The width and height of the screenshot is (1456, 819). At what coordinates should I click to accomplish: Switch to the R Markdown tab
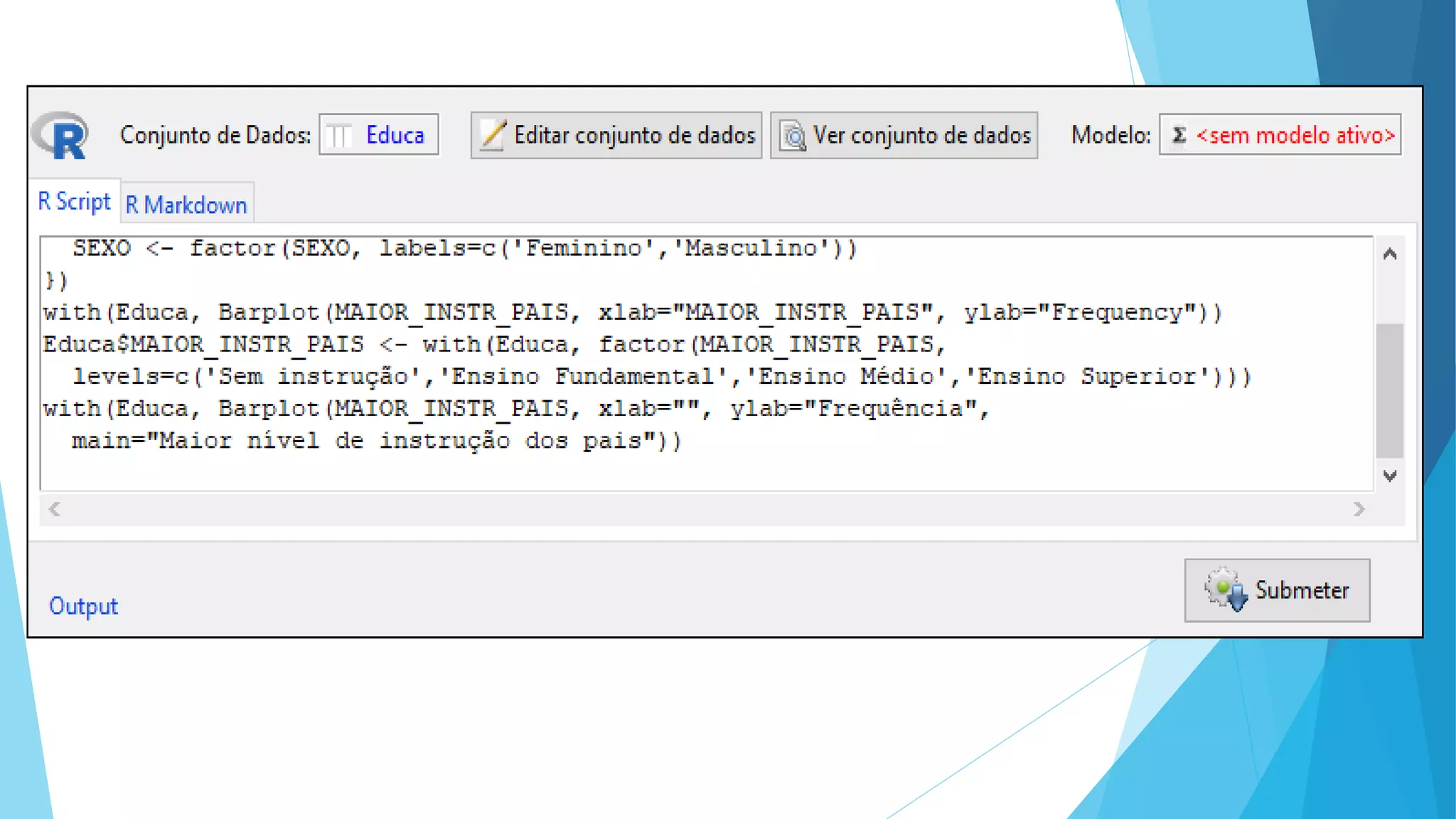[186, 205]
